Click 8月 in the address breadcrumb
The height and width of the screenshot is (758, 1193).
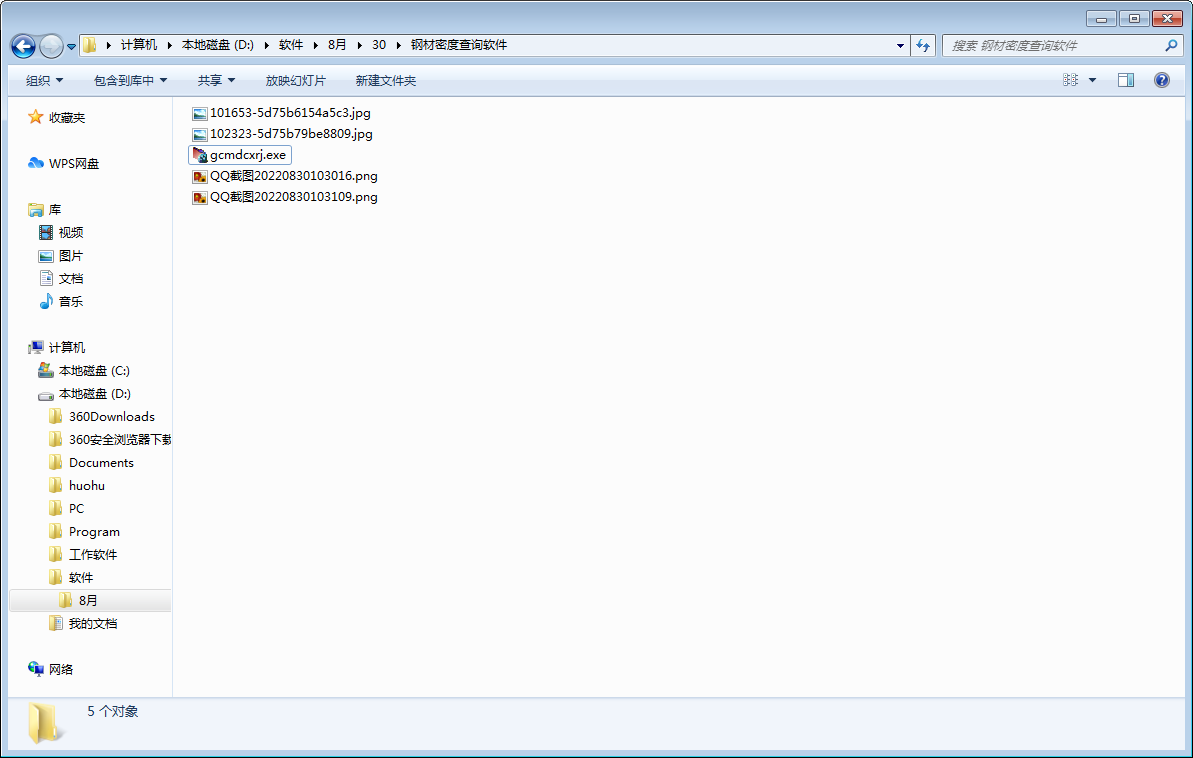pyautogui.click(x=337, y=45)
